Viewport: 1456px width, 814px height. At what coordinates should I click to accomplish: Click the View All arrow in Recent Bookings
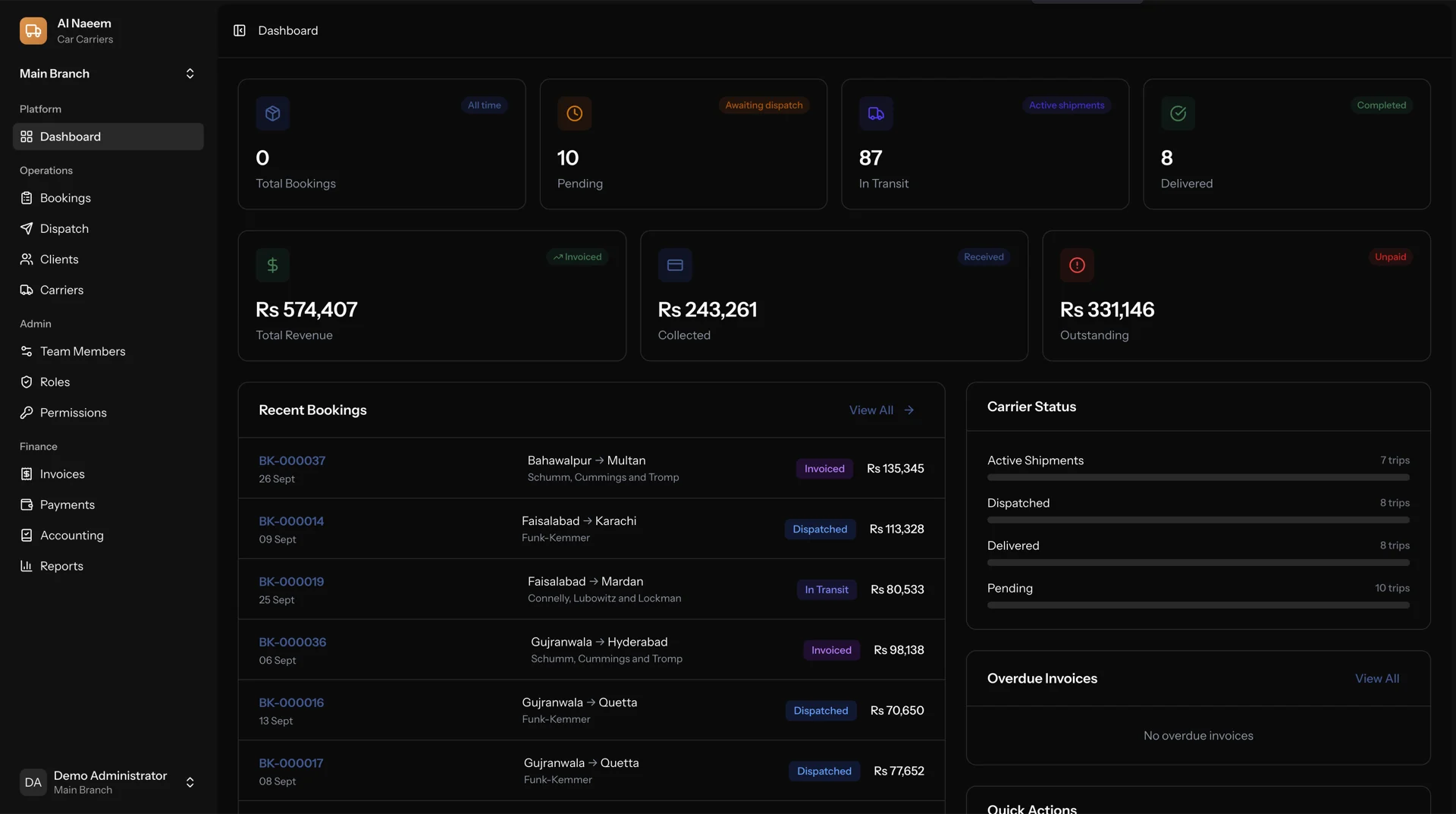(x=909, y=410)
